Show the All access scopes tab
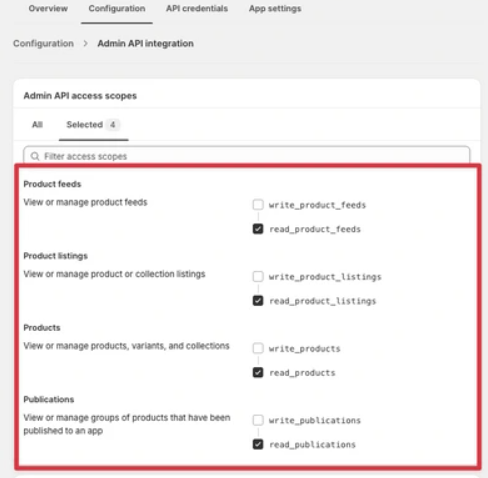Image resolution: width=488 pixels, height=478 pixels. (x=37, y=125)
